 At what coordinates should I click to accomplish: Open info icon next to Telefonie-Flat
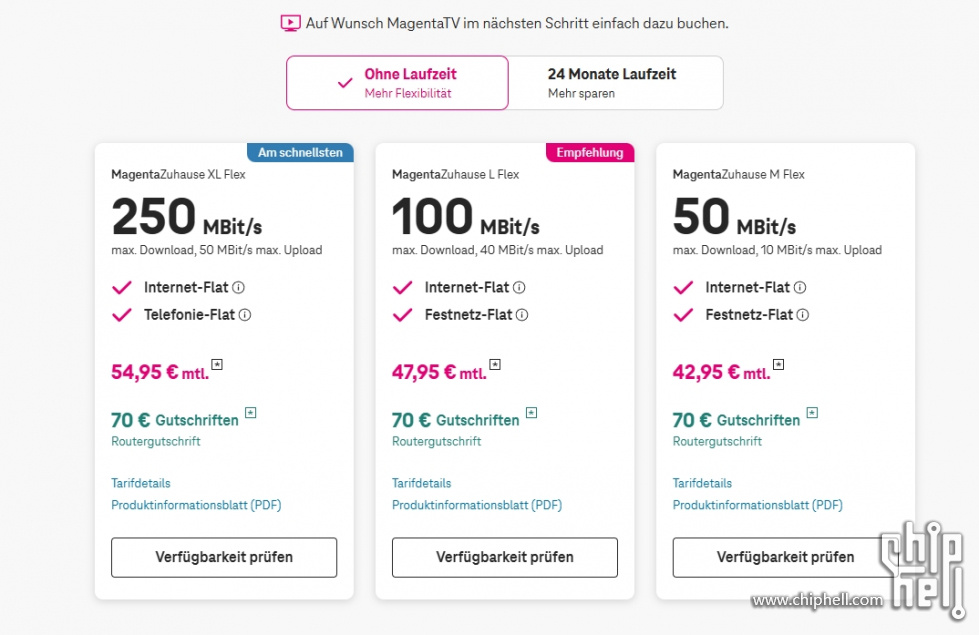pyautogui.click(x=245, y=315)
